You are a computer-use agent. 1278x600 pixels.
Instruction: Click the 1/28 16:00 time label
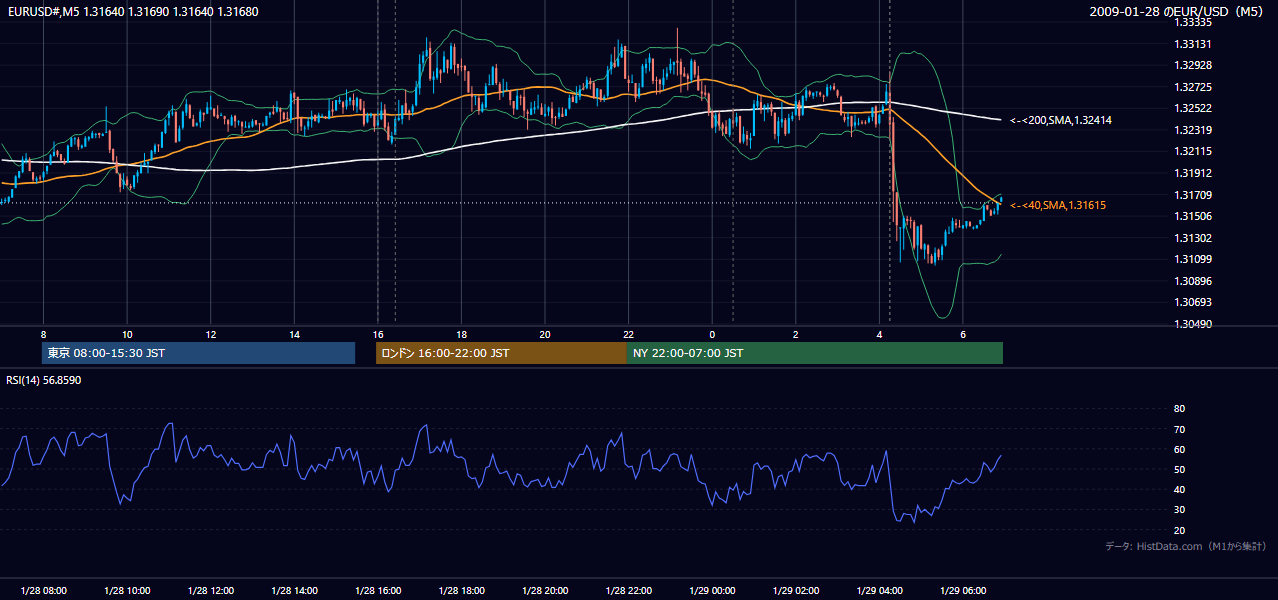click(x=378, y=591)
